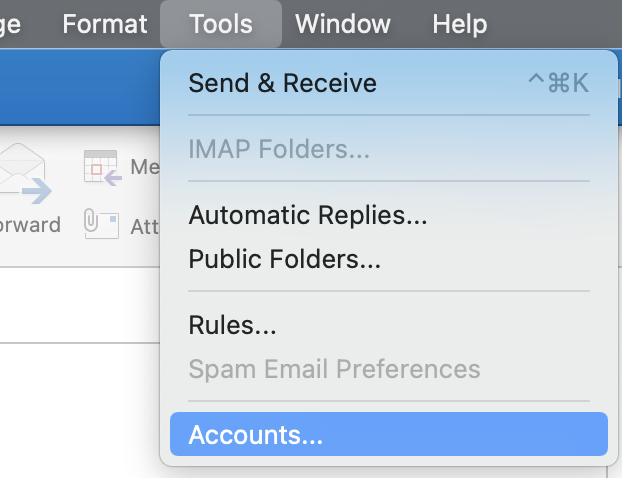
Task: Open the Rules... dialog
Action: [x=232, y=325]
